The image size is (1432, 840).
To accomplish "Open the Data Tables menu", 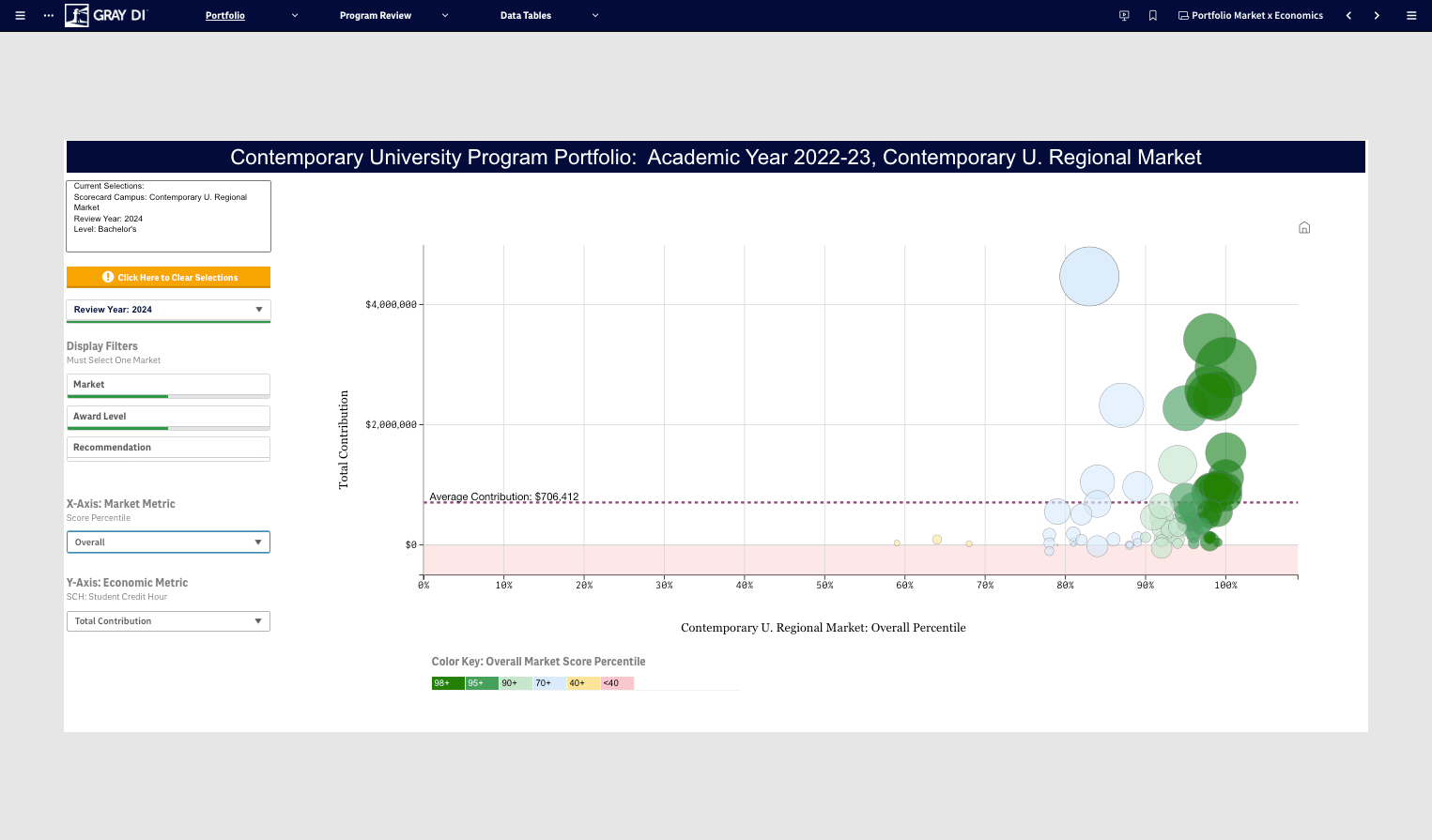I will 526,16.
